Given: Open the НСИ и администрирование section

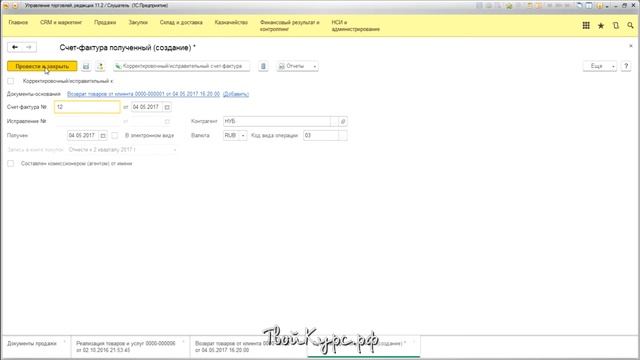Looking at the screenshot, I should coord(356,26).
